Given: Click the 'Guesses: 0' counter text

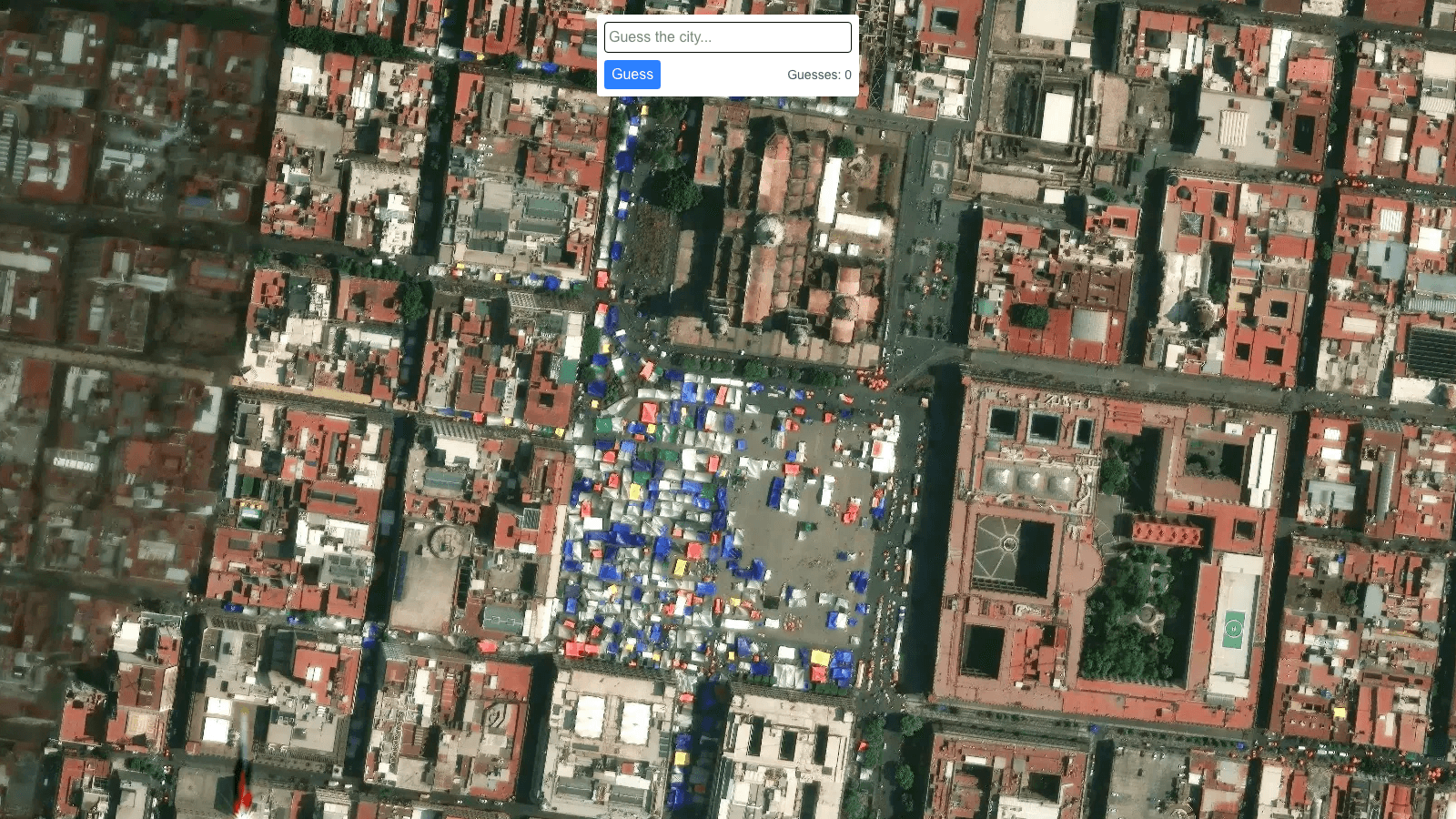Looking at the screenshot, I should tap(819, 75).
